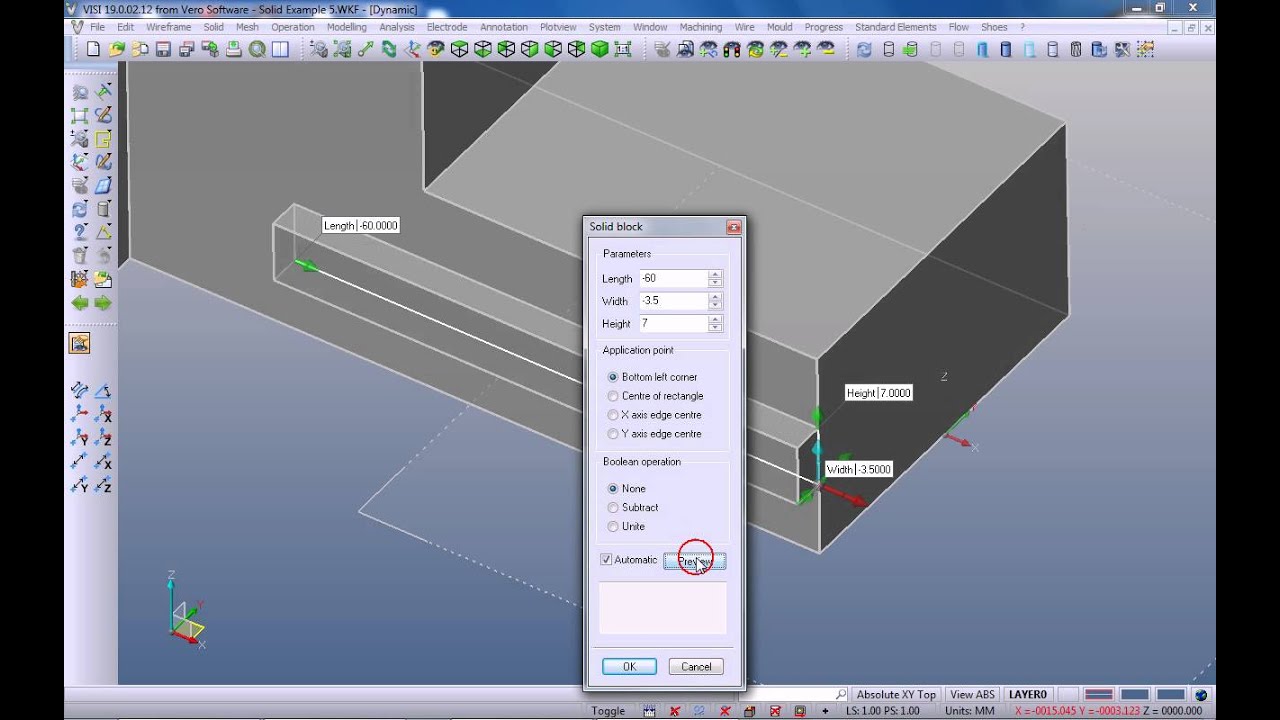This screenshot has width=1280, height=720.
Task: Close the Solid block dialog
Action: tap(733, 227)
